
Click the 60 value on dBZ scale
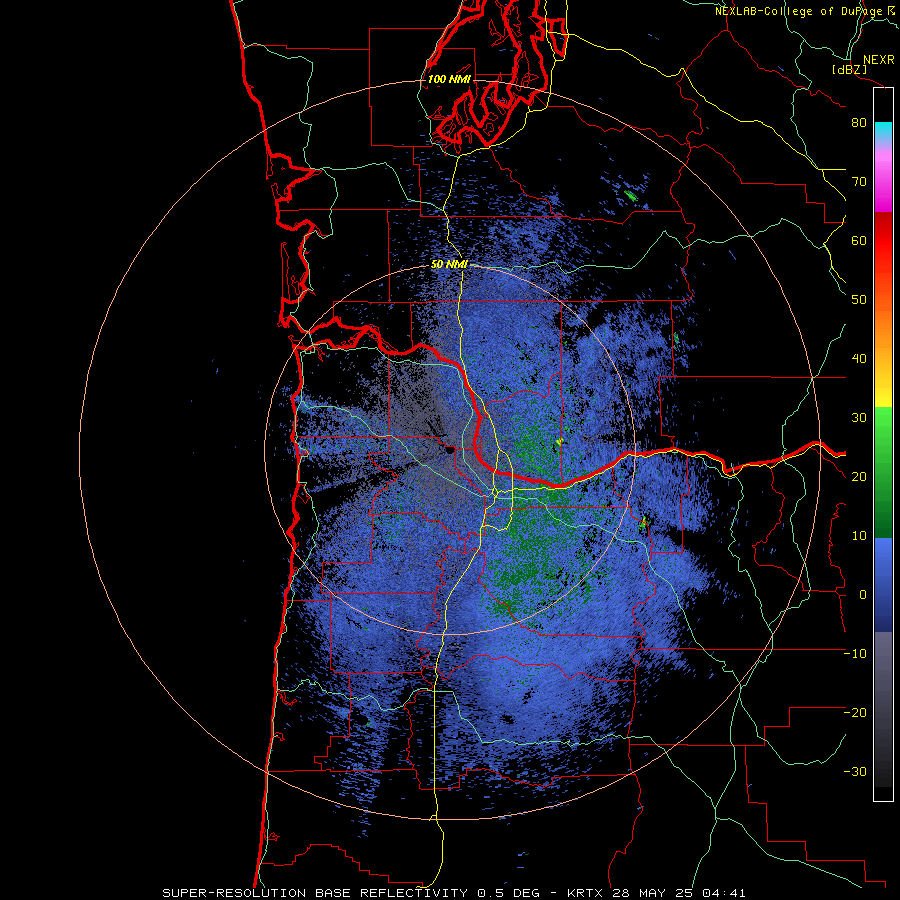[x=859, y=240]
